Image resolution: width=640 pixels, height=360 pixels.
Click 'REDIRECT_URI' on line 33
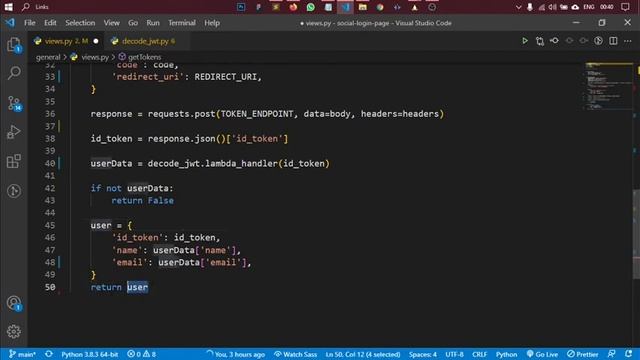pos(226,77)
